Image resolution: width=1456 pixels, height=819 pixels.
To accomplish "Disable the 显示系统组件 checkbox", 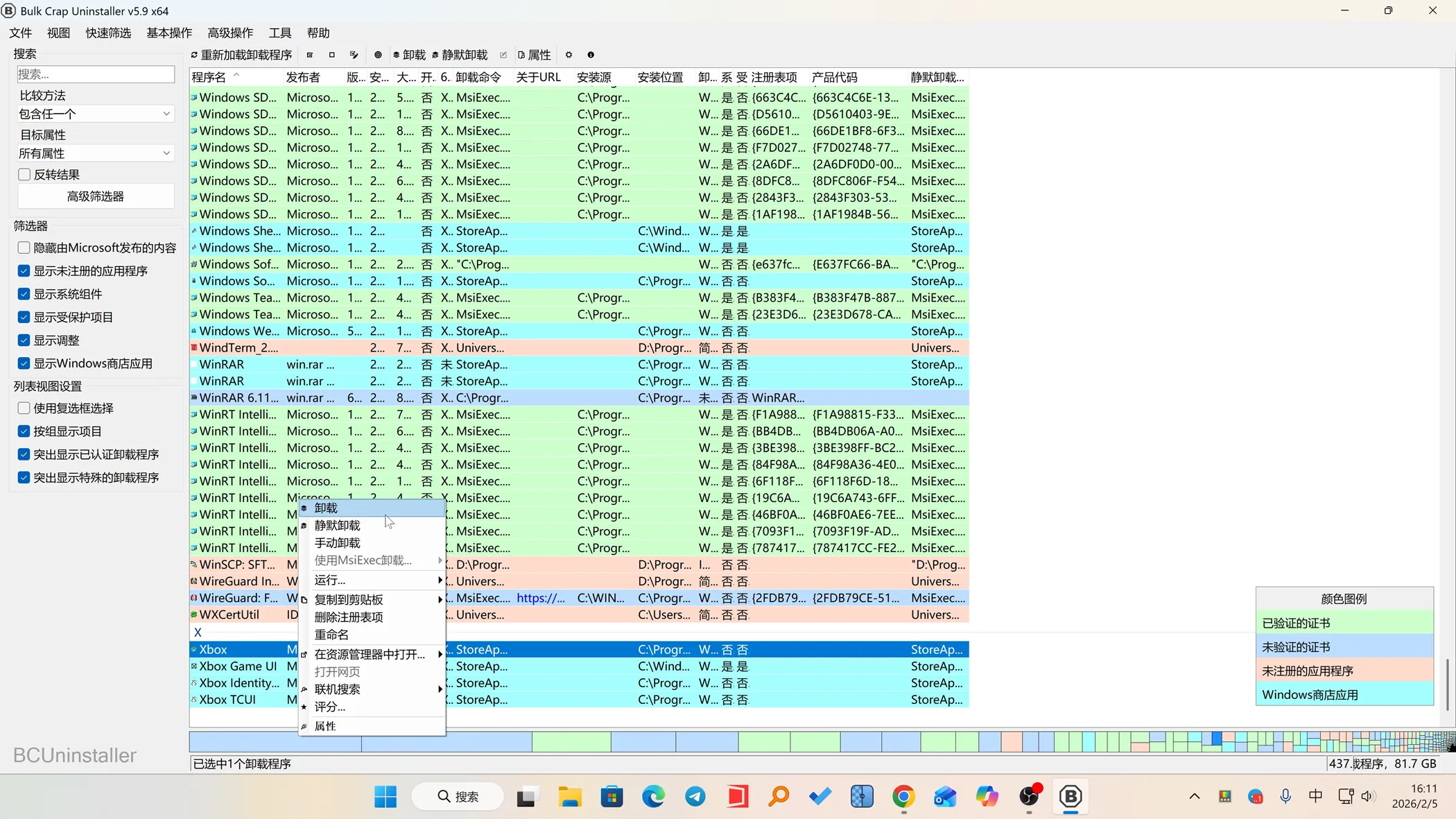I will (x=24, y=294).
